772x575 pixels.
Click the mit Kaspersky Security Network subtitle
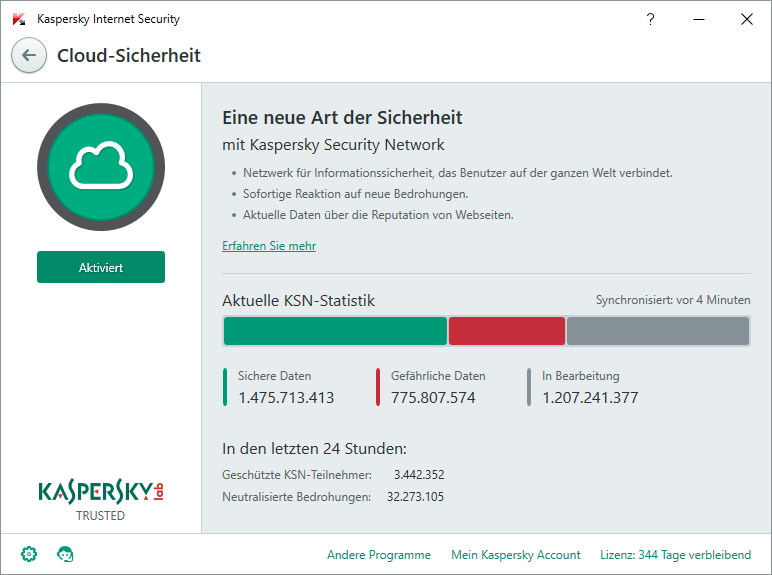pyautogui.click(x=333, y=145)
